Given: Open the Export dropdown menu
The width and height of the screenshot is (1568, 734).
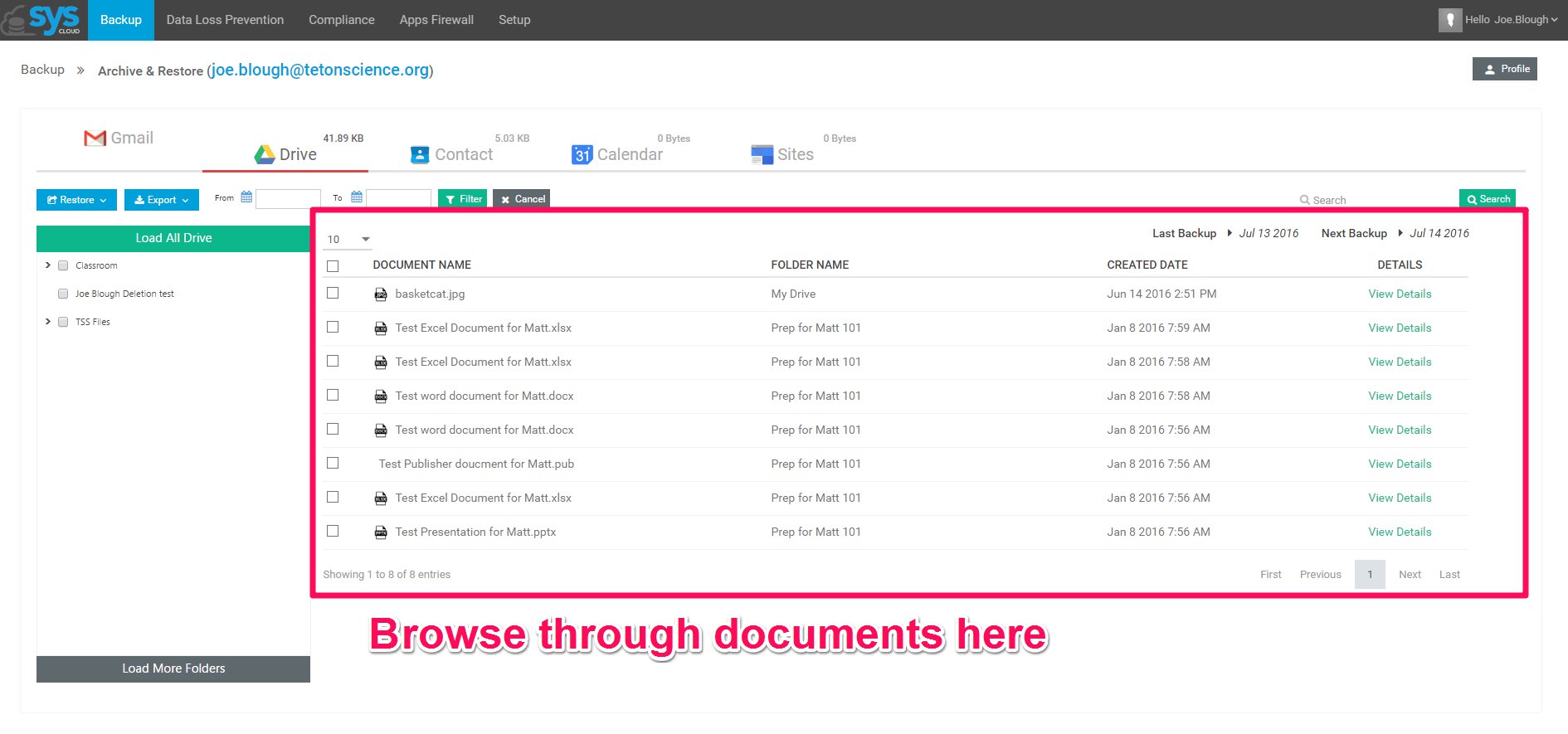Looking at the screenshot, I should click(x=162, y=200).
